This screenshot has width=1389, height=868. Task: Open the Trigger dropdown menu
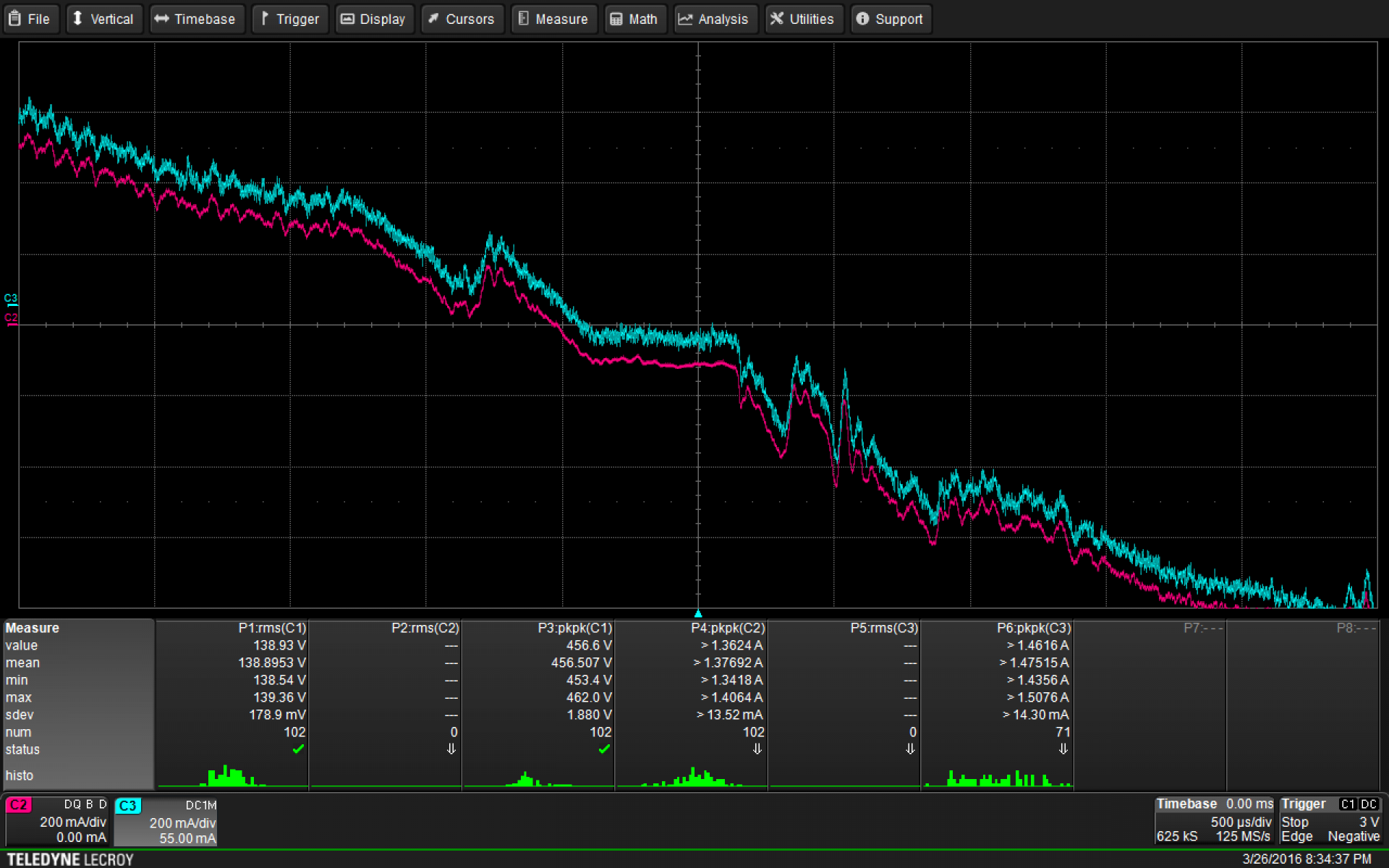coord(289,19)
